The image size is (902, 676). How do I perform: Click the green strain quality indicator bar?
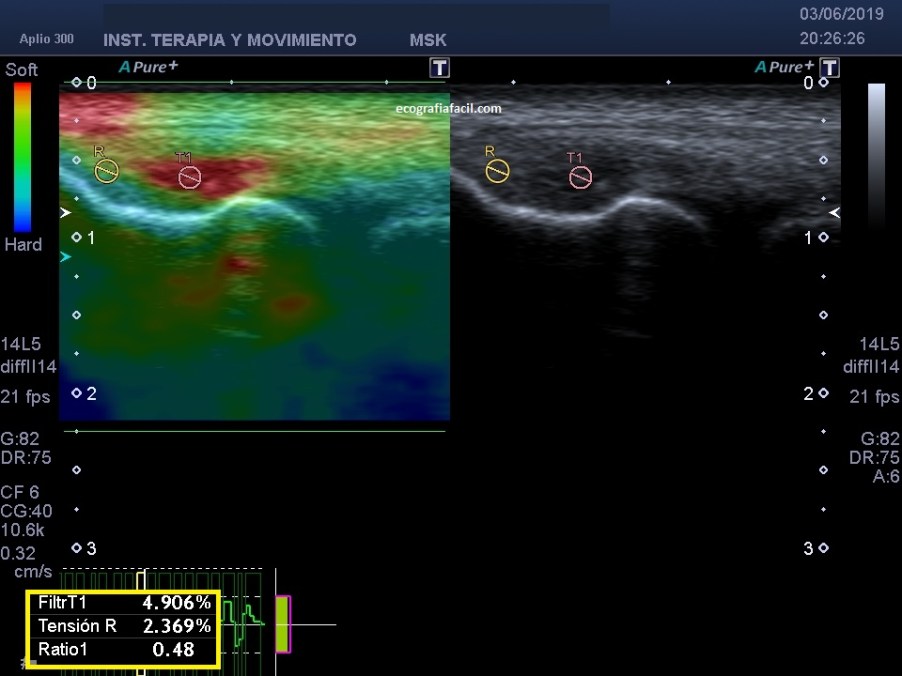(x=283, y=624)
